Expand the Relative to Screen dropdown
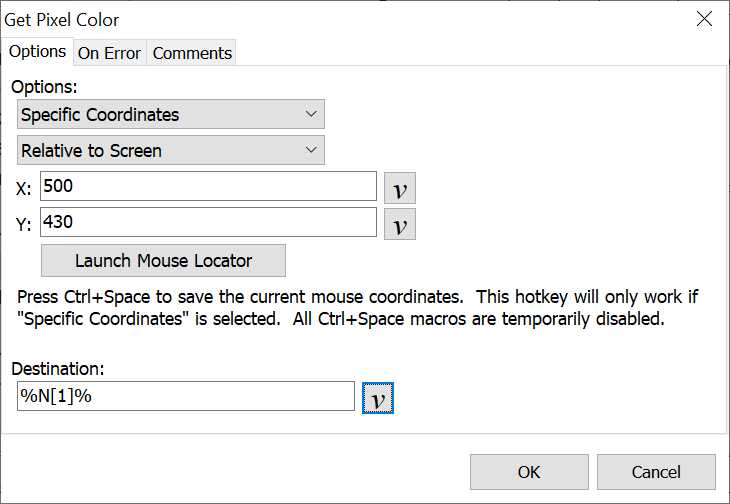Screen dimensions: 730x504 pos(171,151)
